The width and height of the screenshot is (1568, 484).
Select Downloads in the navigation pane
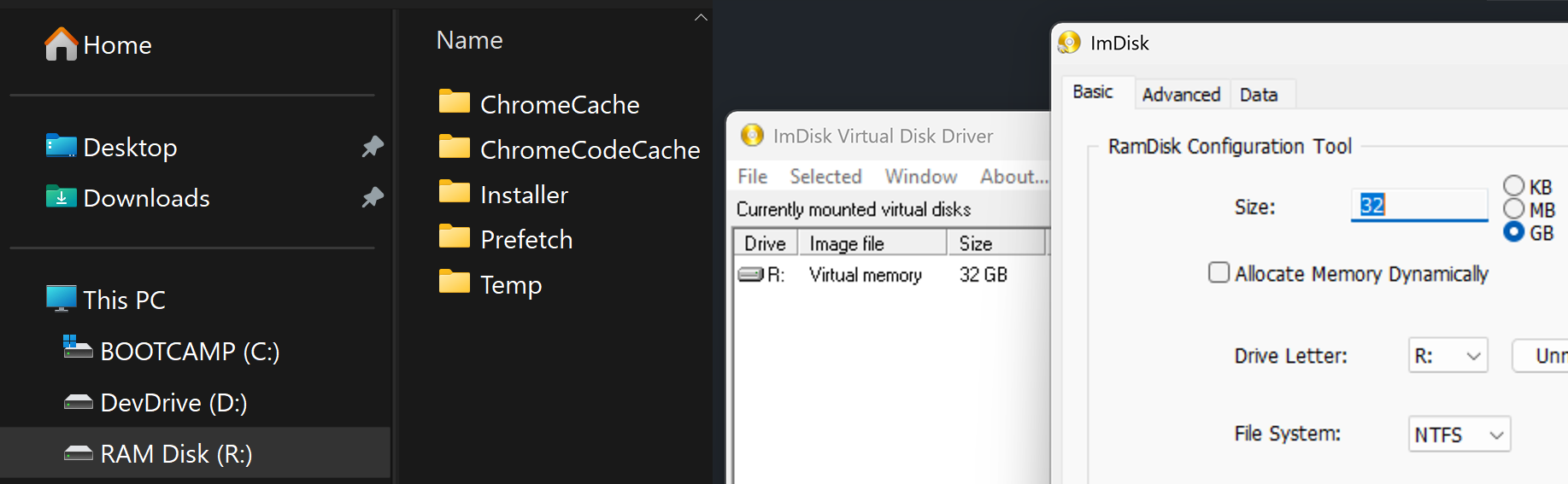point(146,198)
